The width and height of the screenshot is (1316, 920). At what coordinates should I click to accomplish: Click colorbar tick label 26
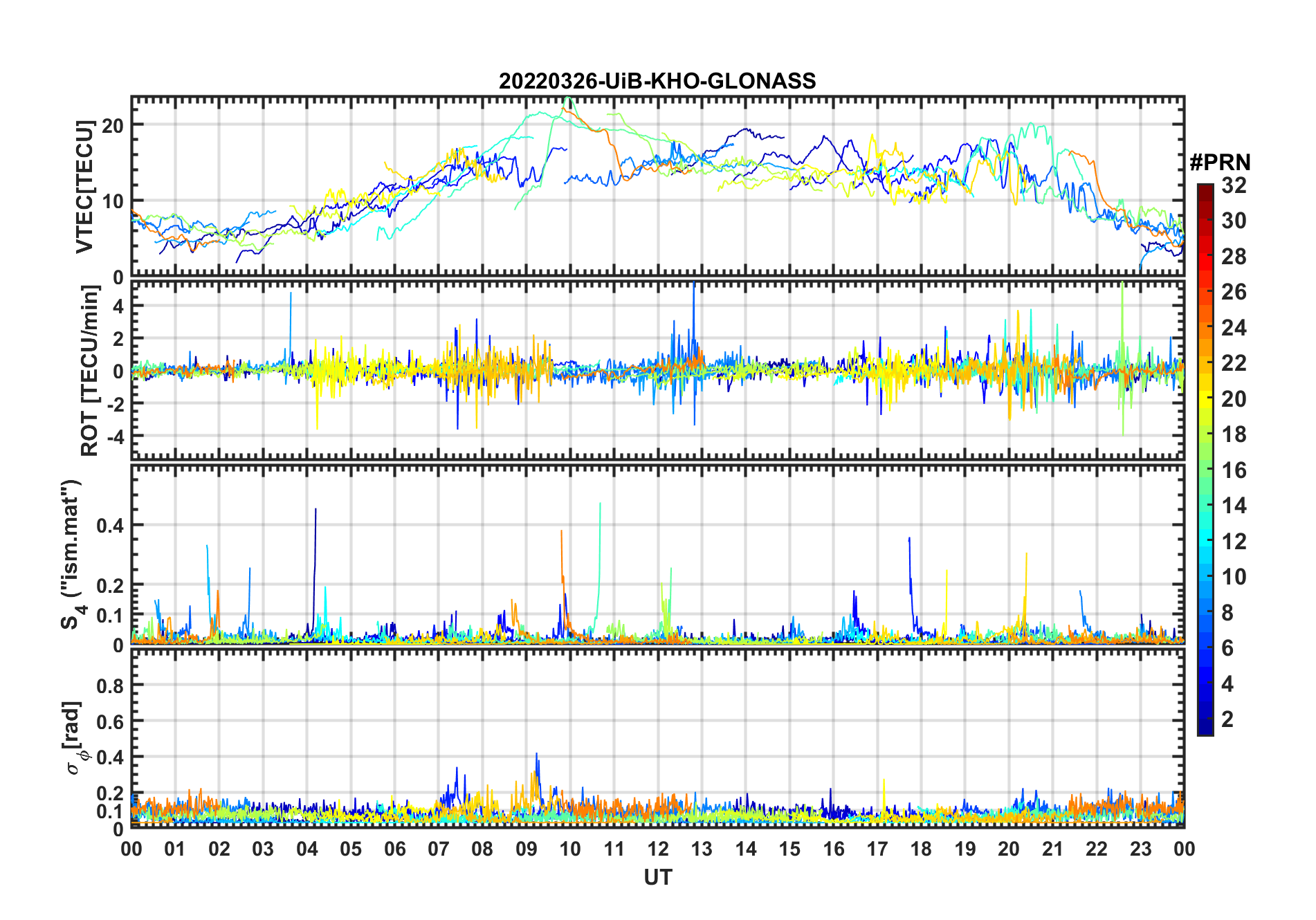tap(1234, 292)
